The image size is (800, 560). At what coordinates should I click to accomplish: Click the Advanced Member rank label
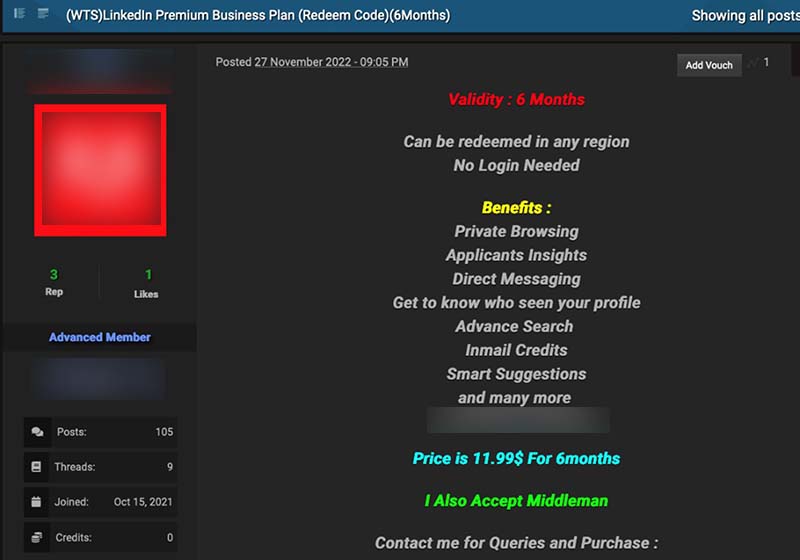click(x=100, y=337)
